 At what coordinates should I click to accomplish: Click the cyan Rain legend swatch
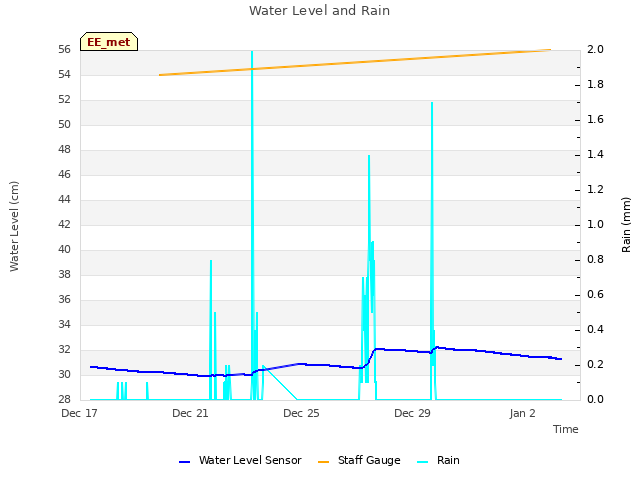[x=423, y=462]
